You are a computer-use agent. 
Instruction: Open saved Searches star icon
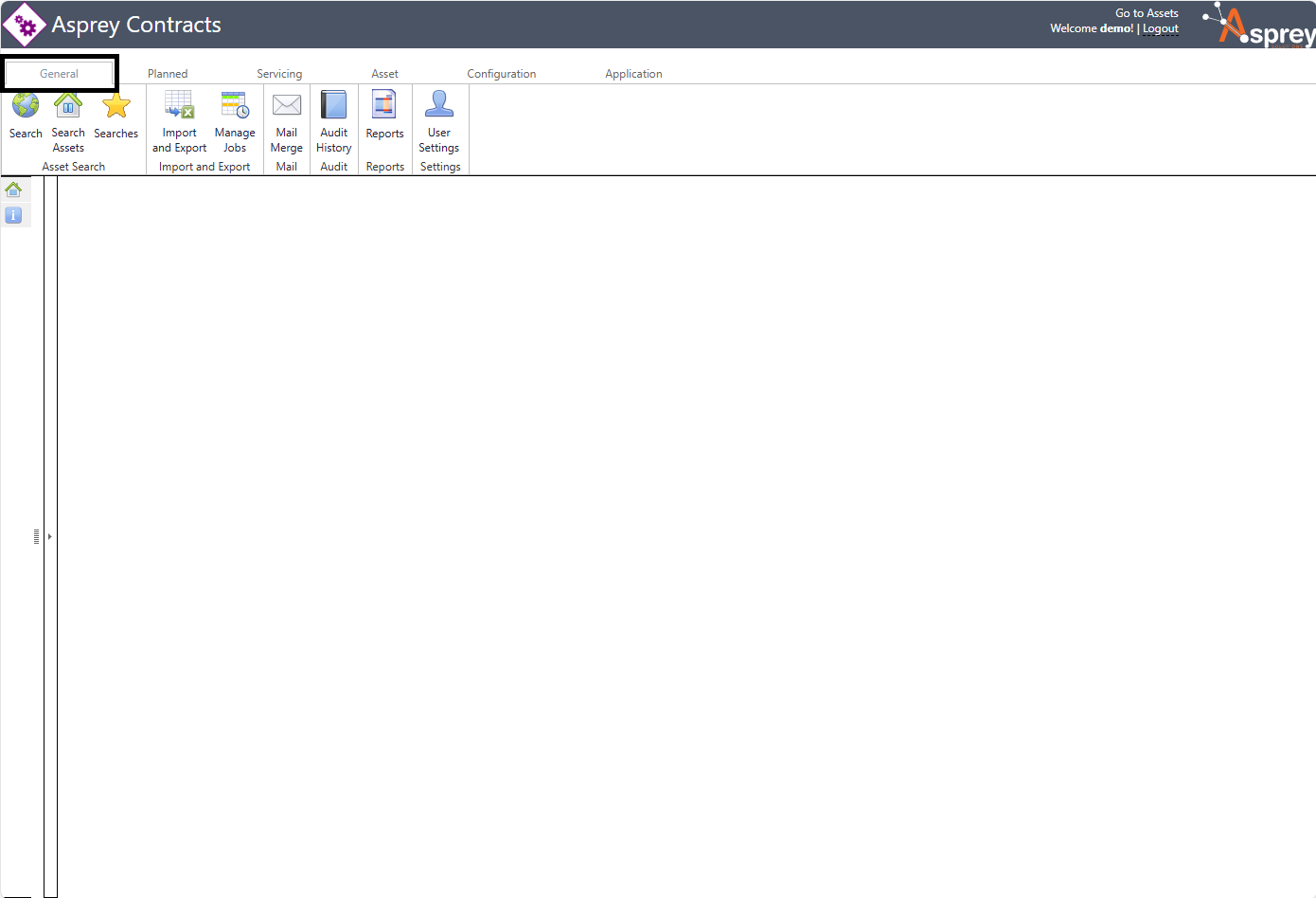(116, 105)
